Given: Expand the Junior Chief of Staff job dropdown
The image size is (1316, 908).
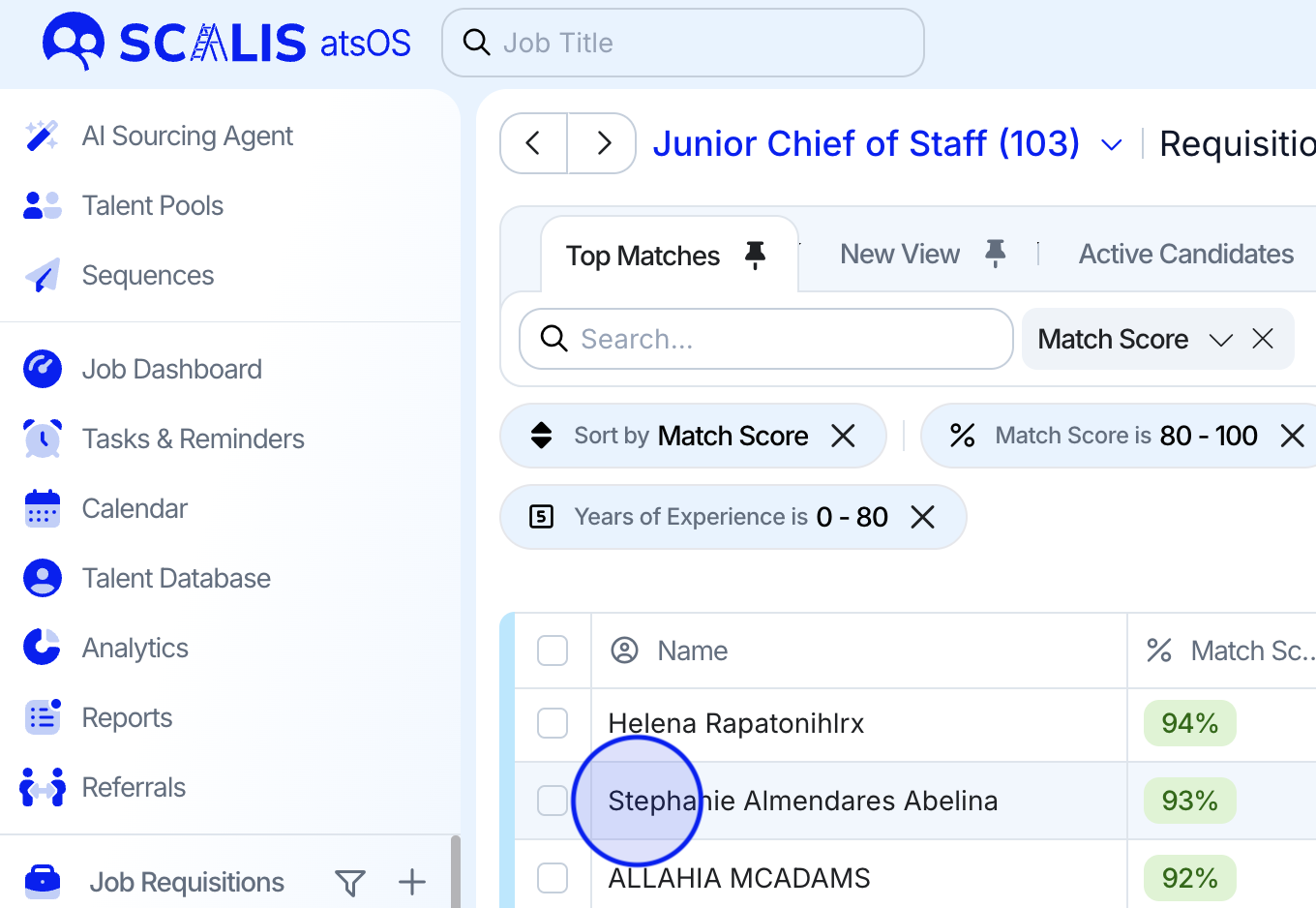Looking at the screenshot, I should (x=1112, y=145).
